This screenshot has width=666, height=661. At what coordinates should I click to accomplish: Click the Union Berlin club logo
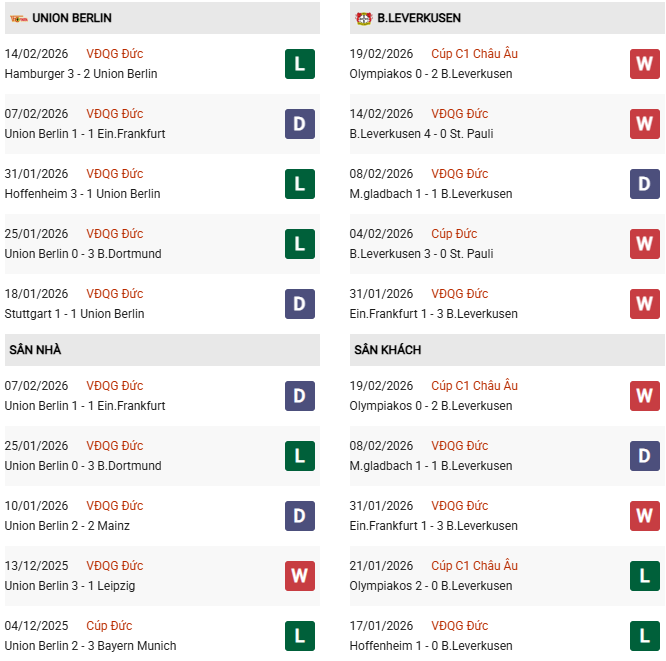pyautogui.click(x=18, y=18)
